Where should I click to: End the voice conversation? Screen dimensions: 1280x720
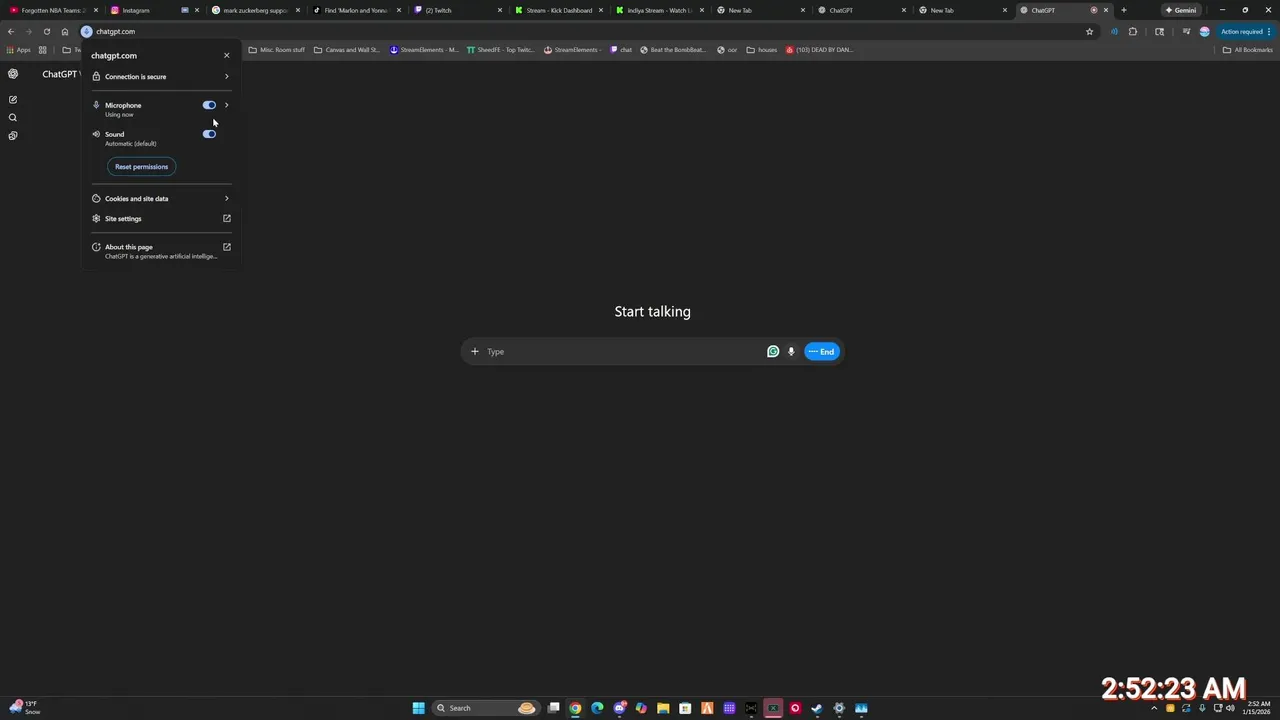click(x=822, y=351)
